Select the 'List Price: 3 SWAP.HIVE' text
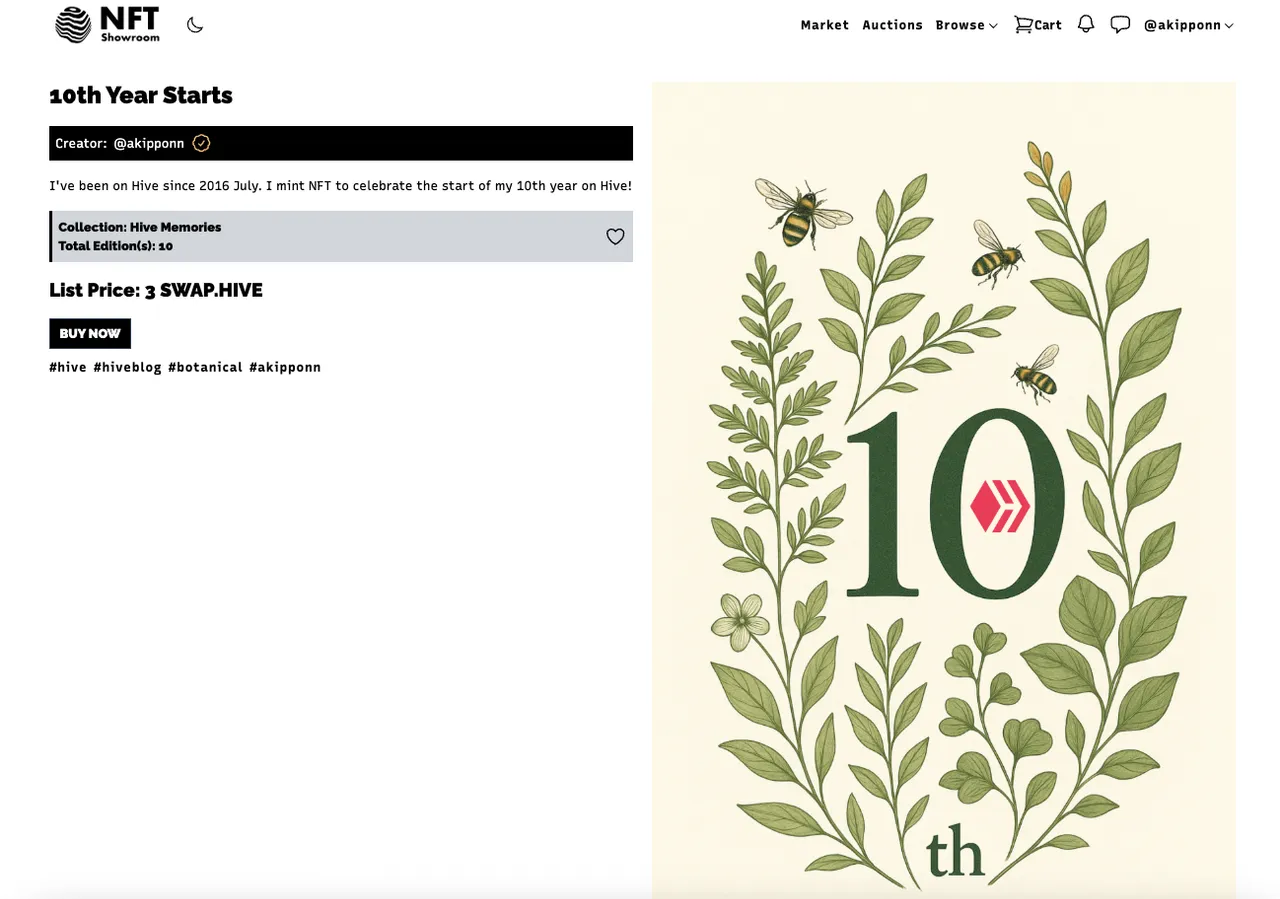Image resolution: width=1280 pixels, height=899 pixels. click(x=156, y=290)
